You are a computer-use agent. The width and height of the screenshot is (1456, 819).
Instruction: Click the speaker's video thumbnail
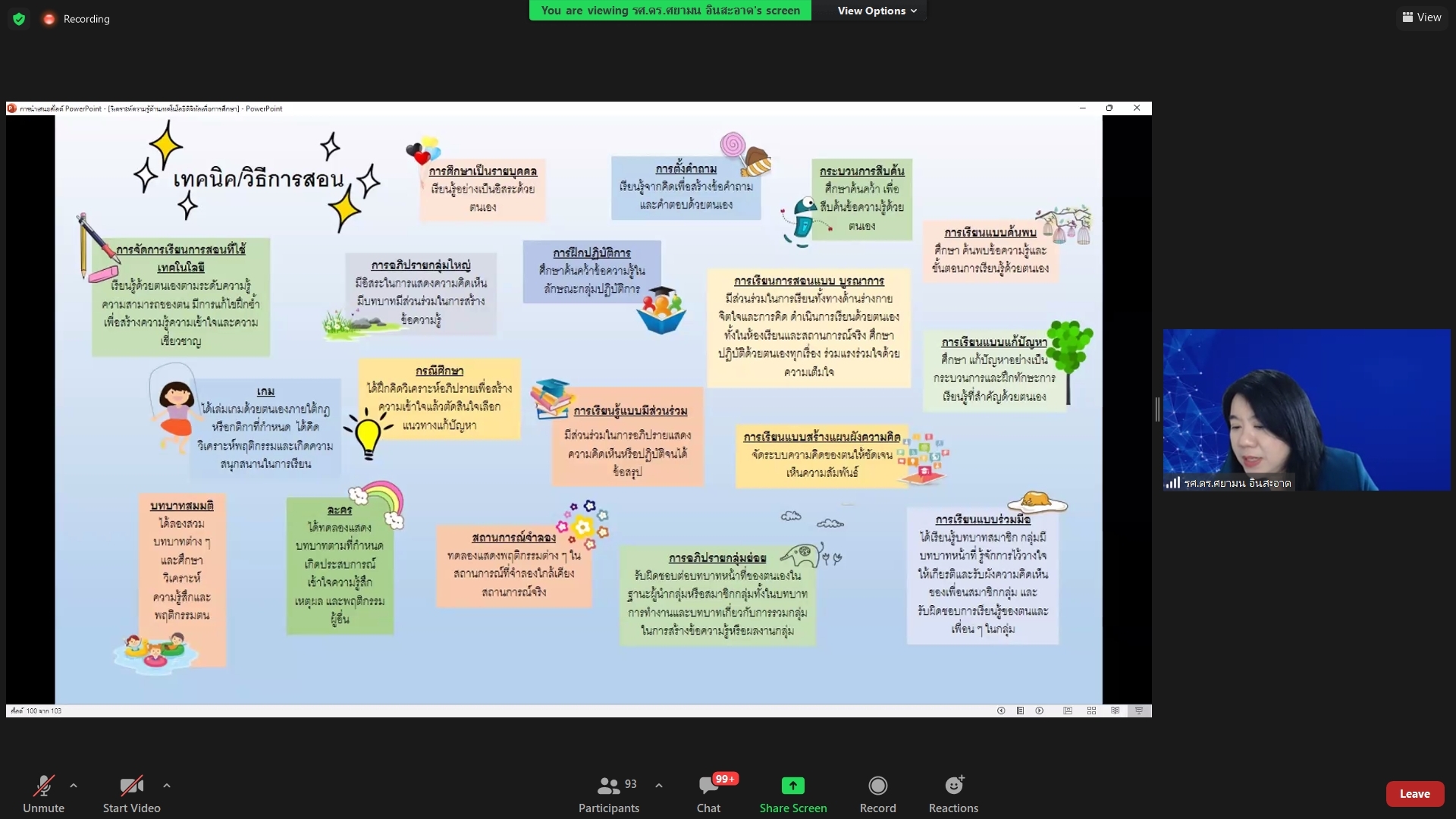(x=1307, y=409)
